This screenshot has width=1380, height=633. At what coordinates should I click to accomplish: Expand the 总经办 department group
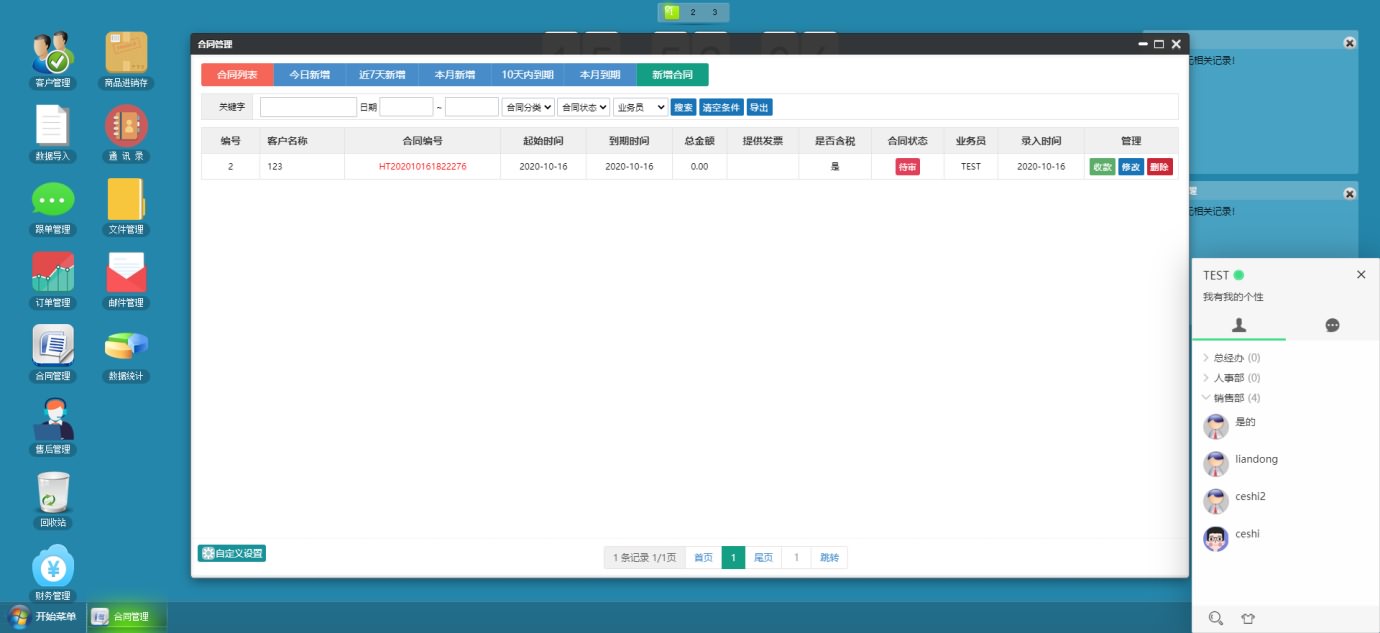point(1231,358)
